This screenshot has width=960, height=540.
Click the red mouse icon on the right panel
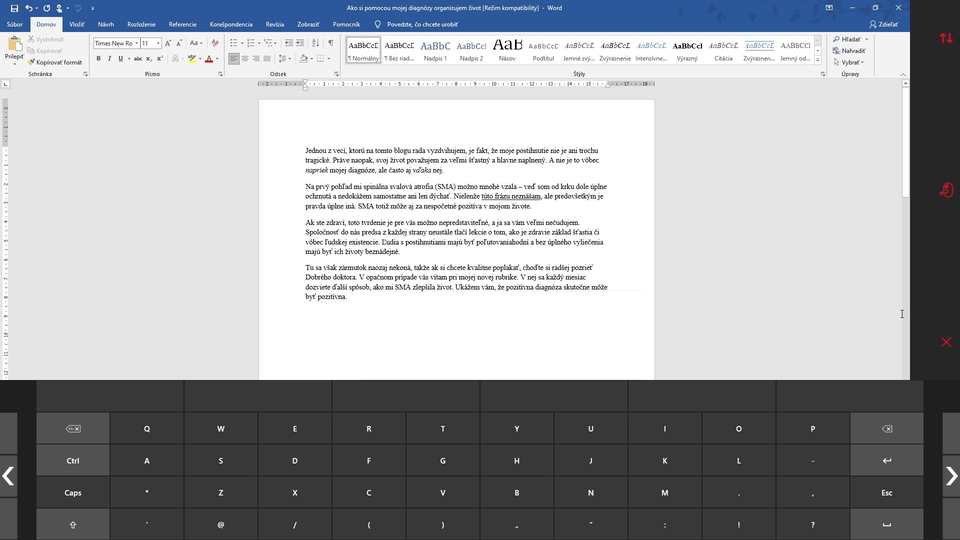point(946,190)
